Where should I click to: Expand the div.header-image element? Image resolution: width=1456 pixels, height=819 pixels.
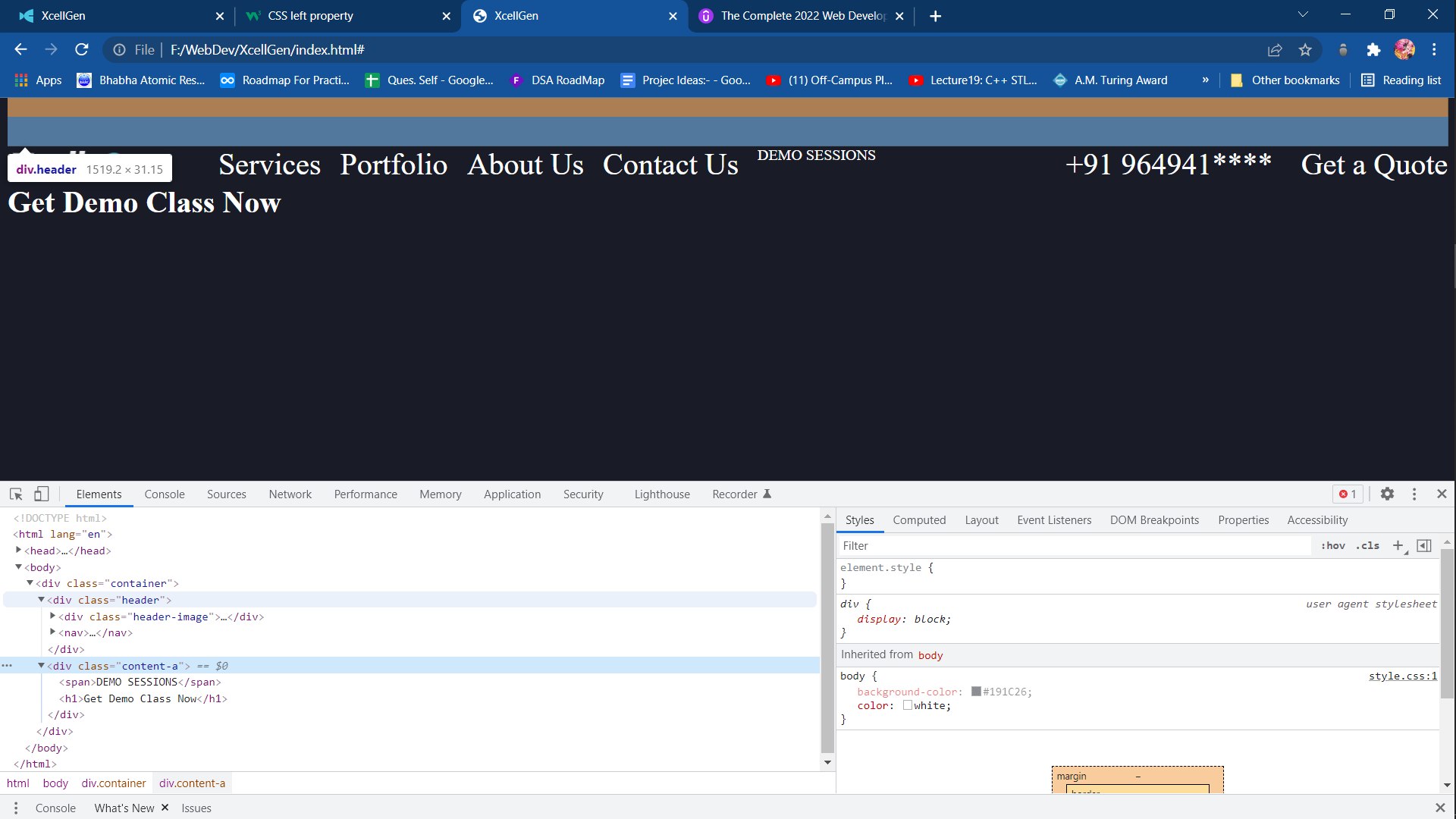coord(54,617)
